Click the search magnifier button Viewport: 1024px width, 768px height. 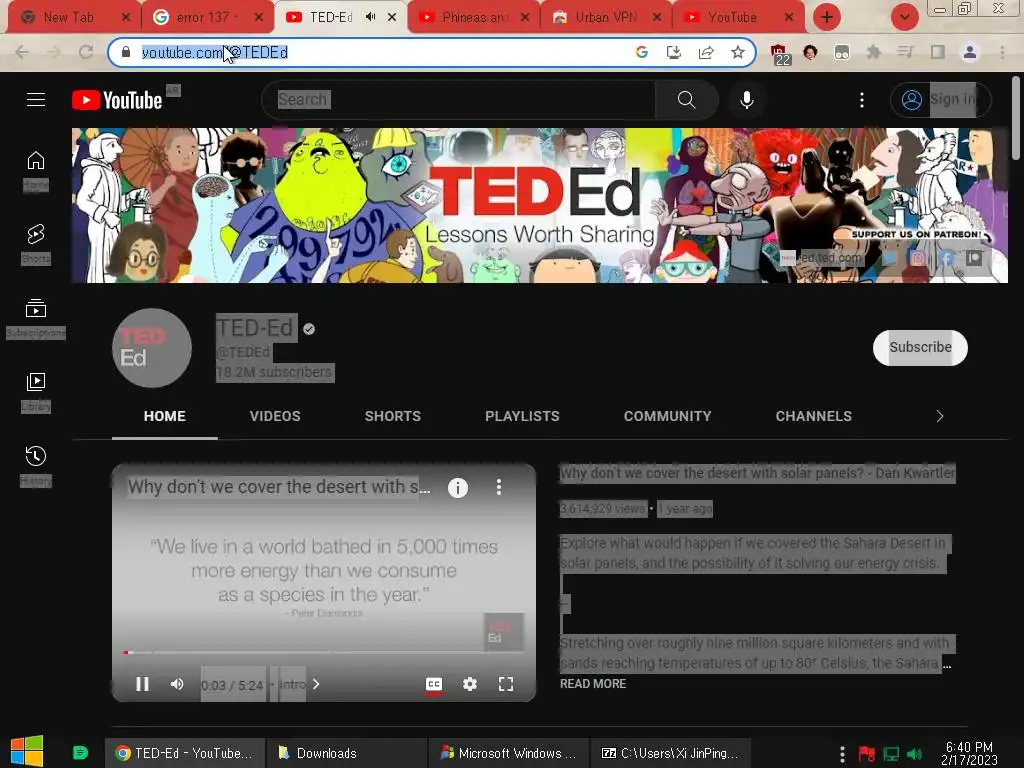click(x=686, y=99)
